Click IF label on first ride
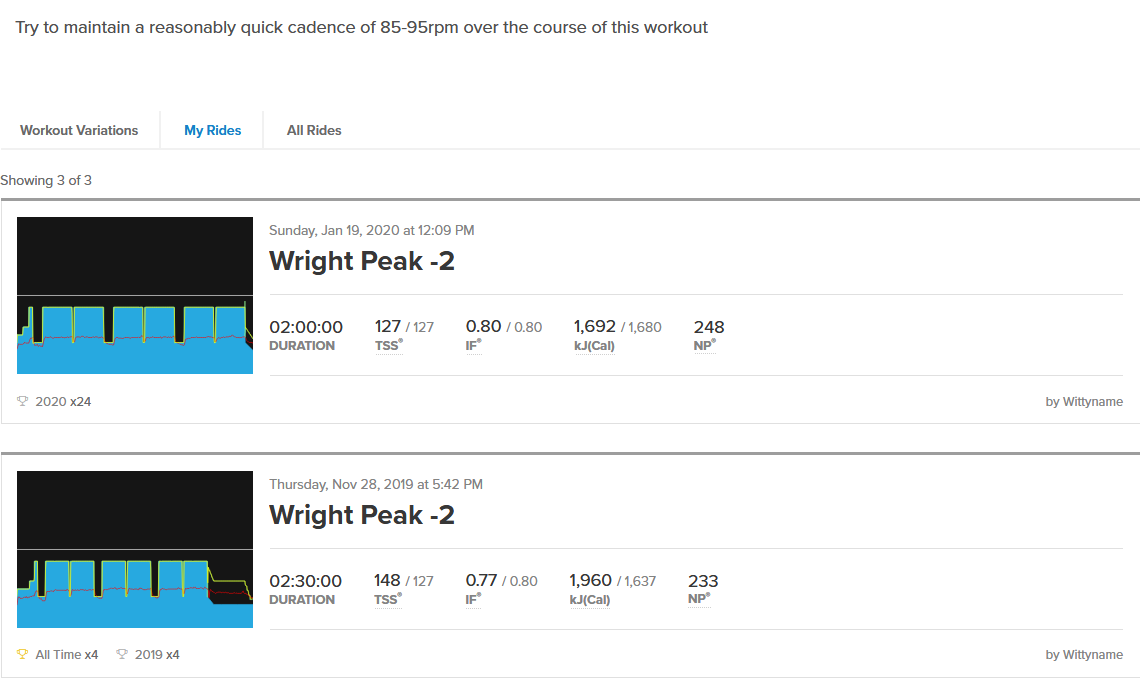Screen dimensions: 1140x695 pyautogui.click(x=472, y=346)
